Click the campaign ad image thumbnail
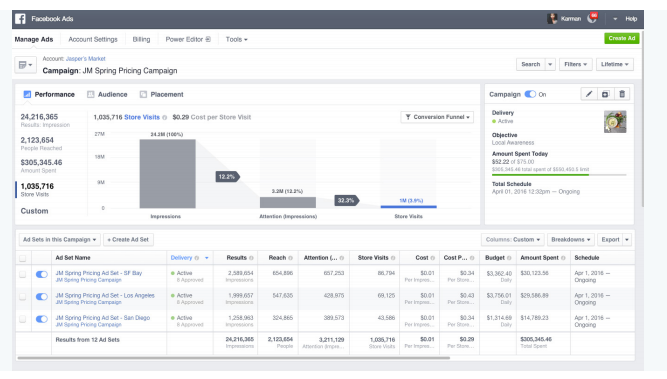 click(x=615, y=122)
